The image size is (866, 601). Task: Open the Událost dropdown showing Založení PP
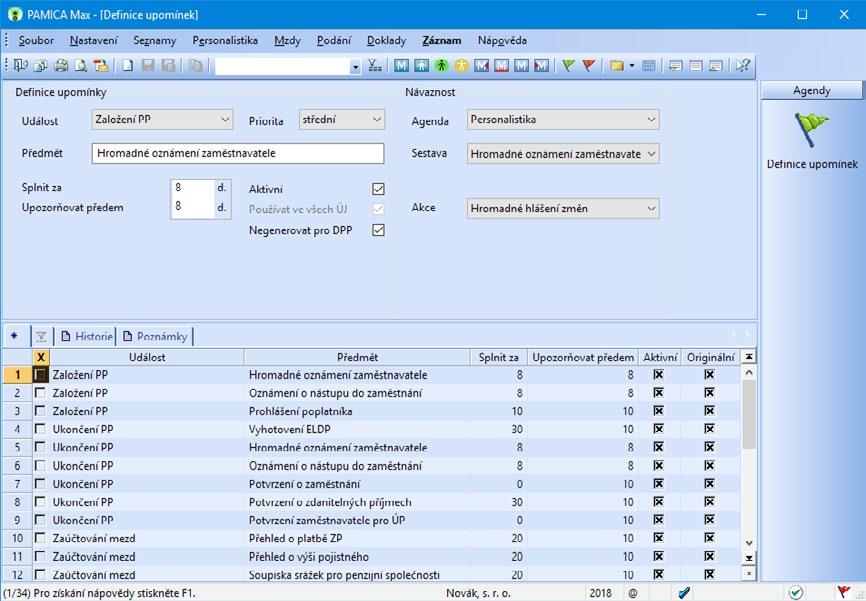tap(162, 119)
